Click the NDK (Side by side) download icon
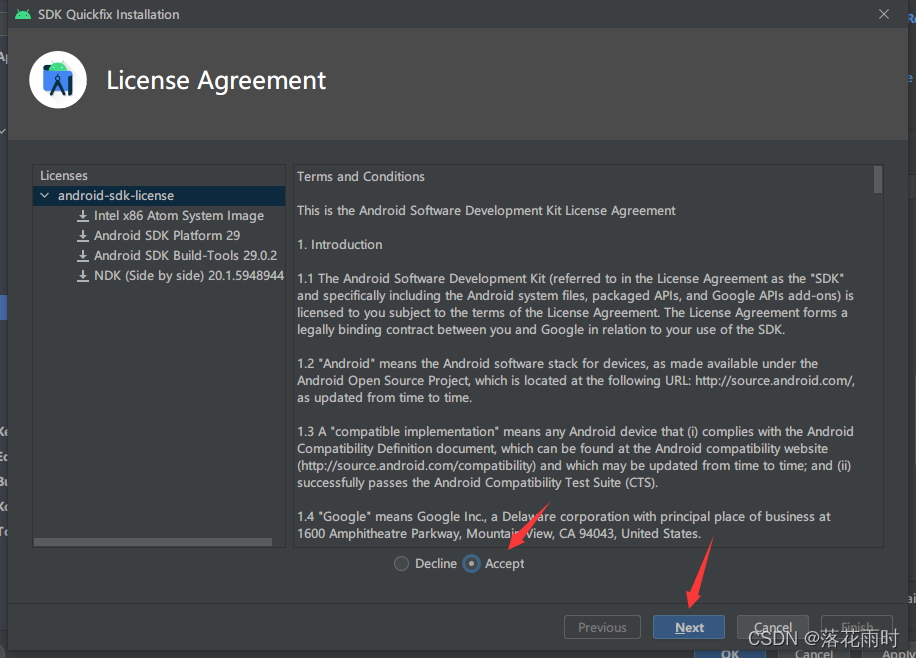Screen dimensions: 916x658 (83, 276)
